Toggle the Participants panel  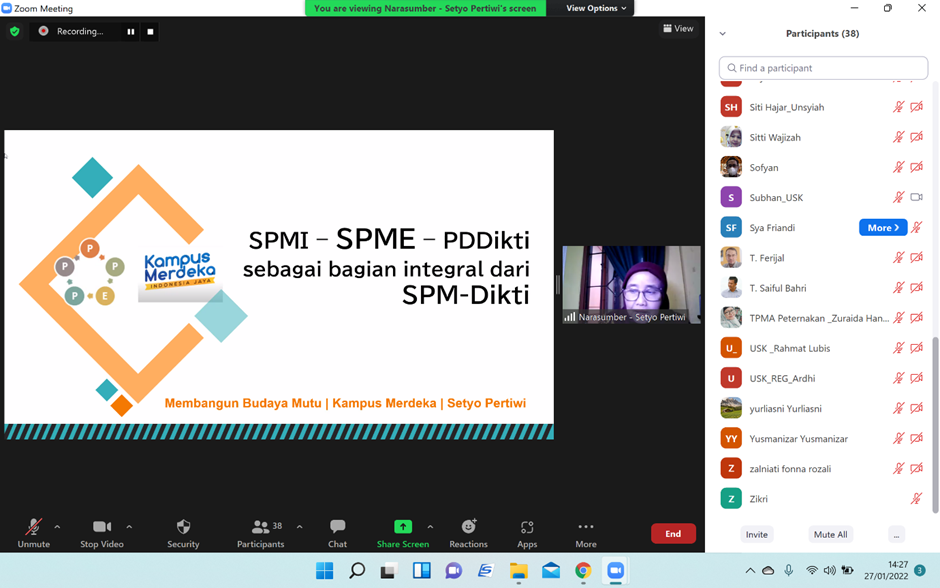click(x=260, y=533)
